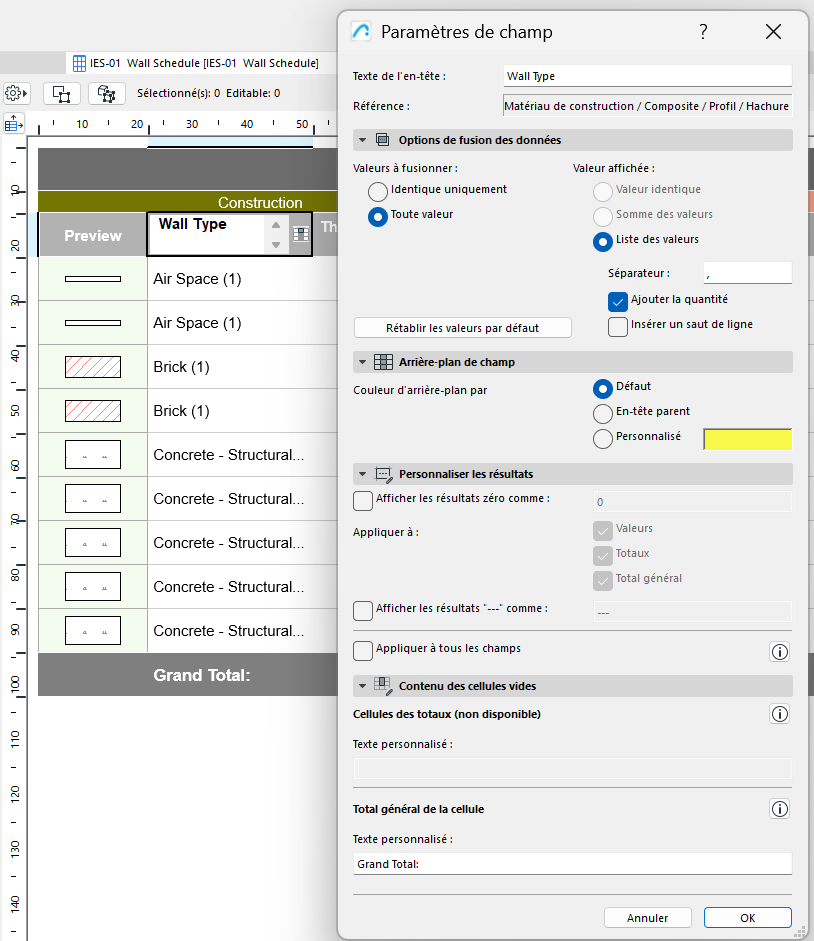Image resolution: width=814 pixels, height=941 pixels.
Task: Click the OK button
Action: coord(747,917)
